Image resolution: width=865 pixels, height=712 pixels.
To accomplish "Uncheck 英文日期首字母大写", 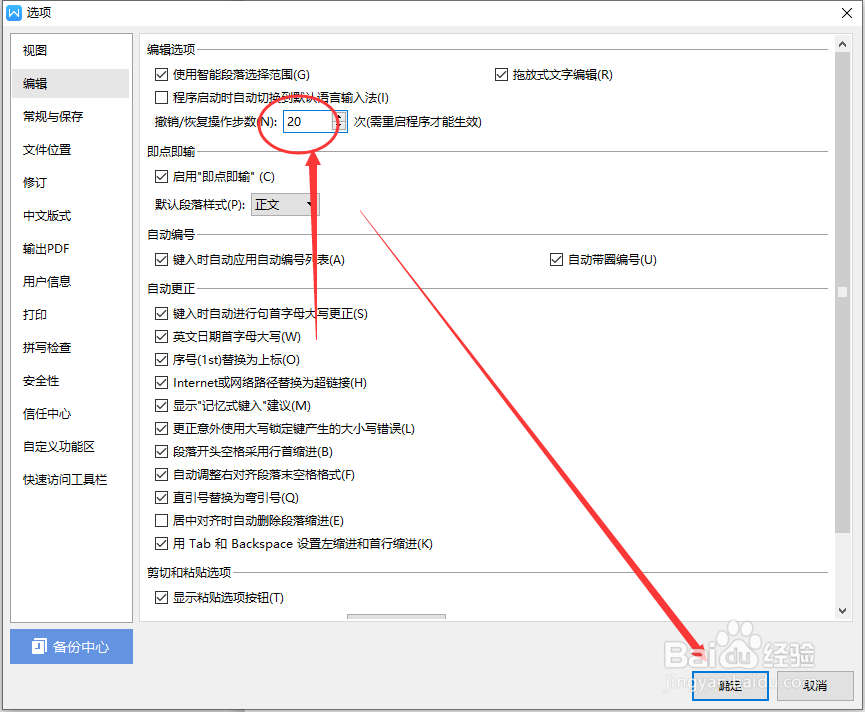I will [161, 336].
